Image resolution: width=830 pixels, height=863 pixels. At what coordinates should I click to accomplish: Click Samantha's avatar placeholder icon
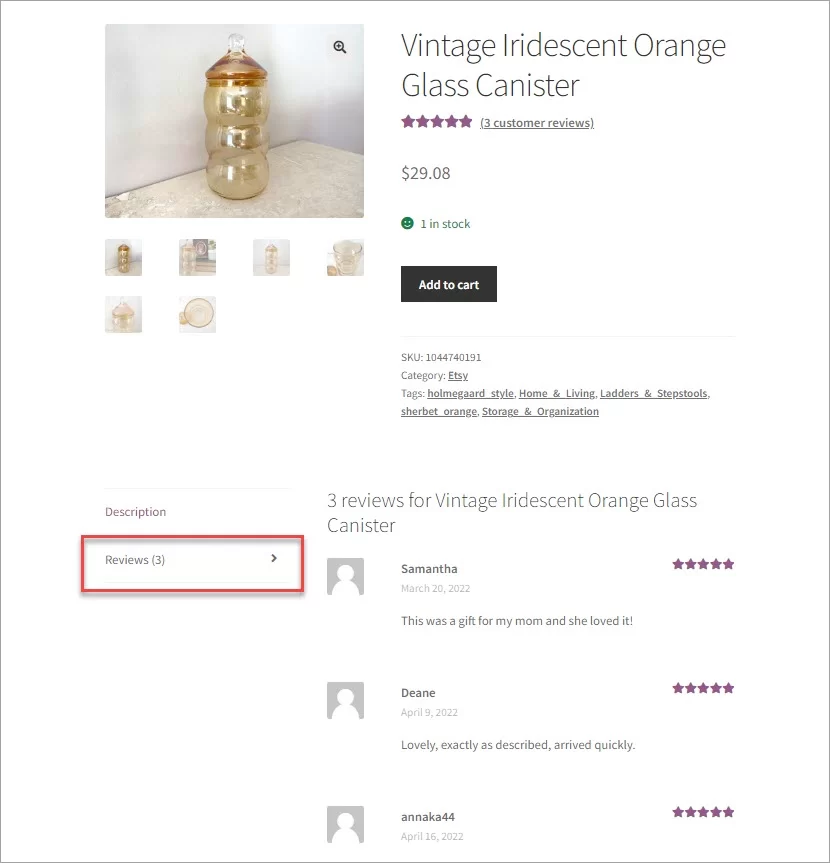click(x=345, y=576)
